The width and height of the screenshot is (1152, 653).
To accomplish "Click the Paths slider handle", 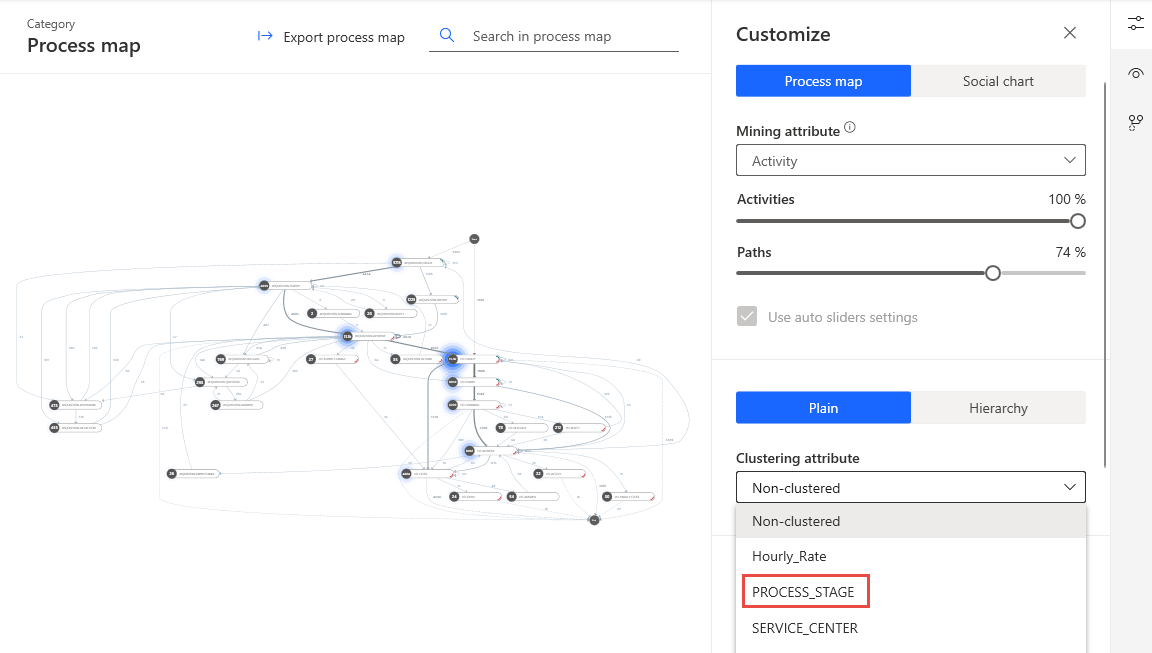I will [x=993, y=273].
